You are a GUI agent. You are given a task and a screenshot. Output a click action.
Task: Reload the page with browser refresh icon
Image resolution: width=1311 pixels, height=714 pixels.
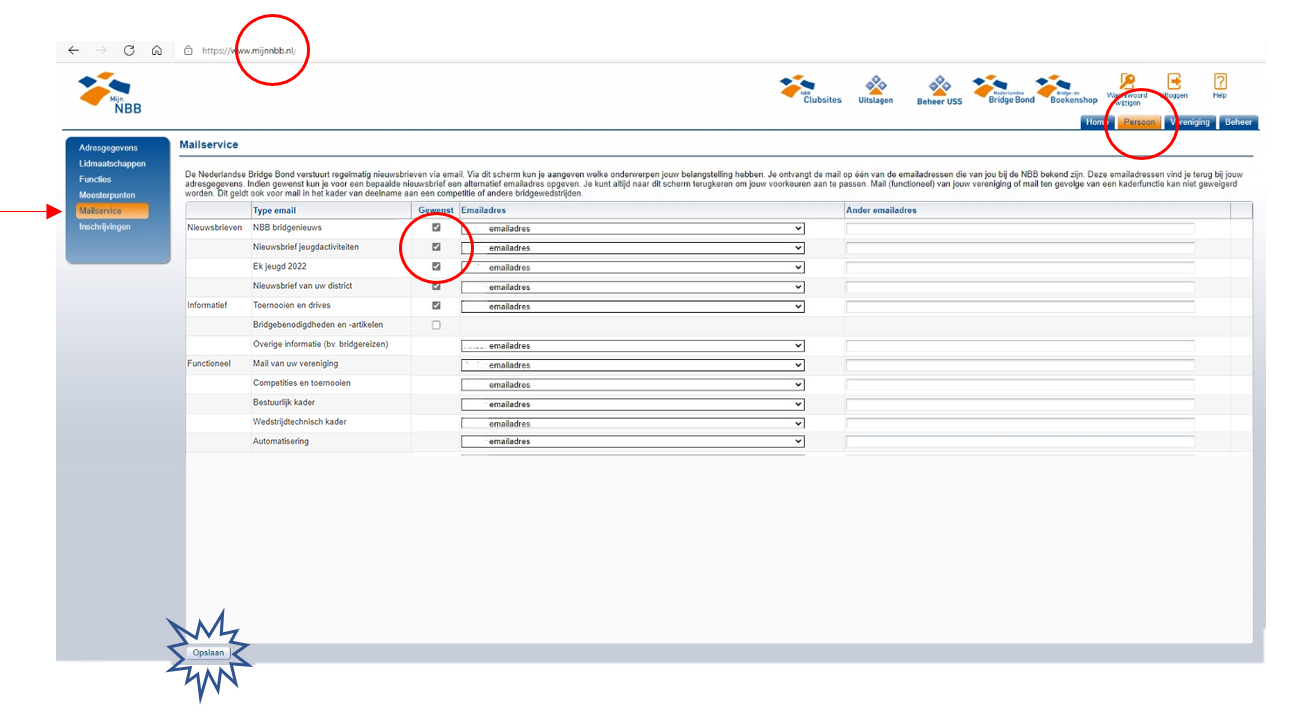point(129,50)
